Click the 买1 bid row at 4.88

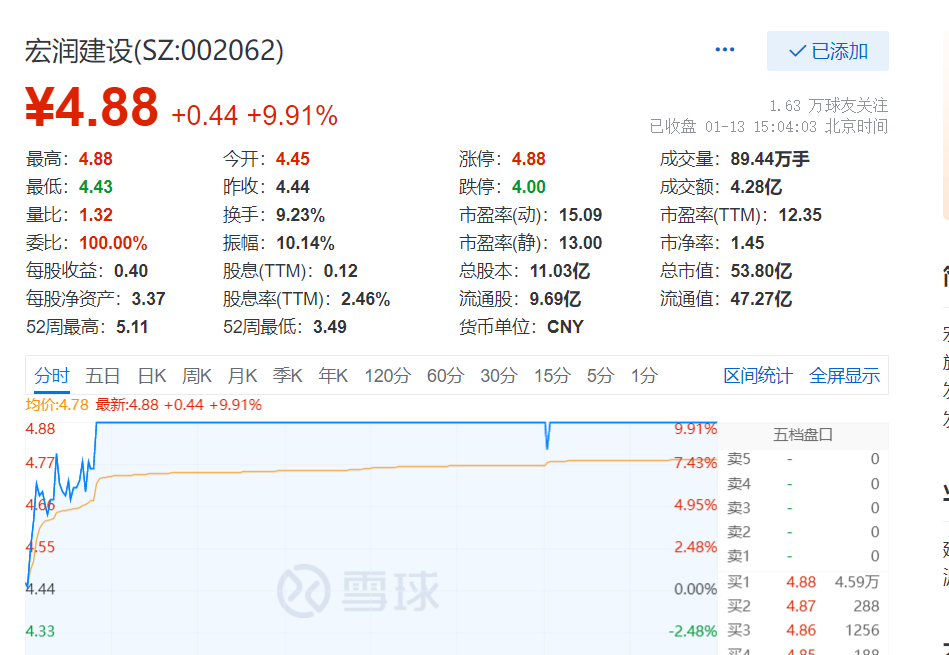click(803, 582)
